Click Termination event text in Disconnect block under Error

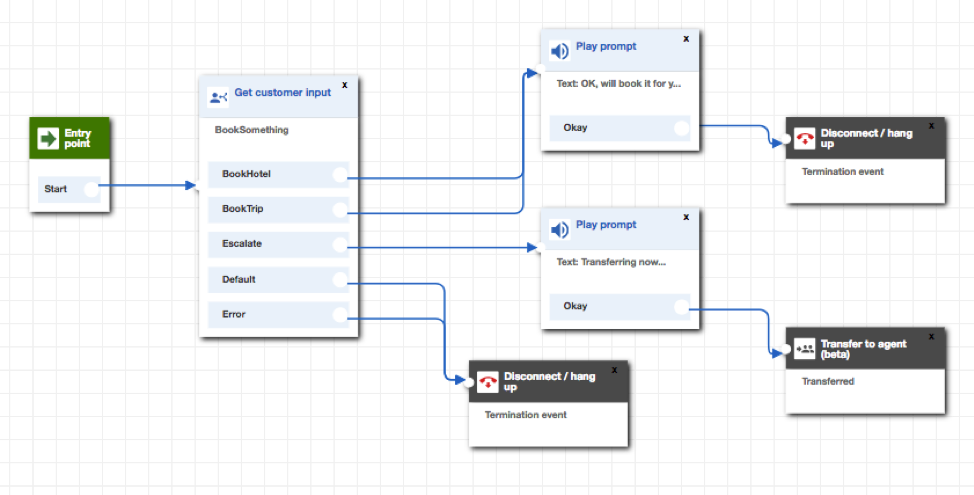pyautogui.click(x=526, y=415)
